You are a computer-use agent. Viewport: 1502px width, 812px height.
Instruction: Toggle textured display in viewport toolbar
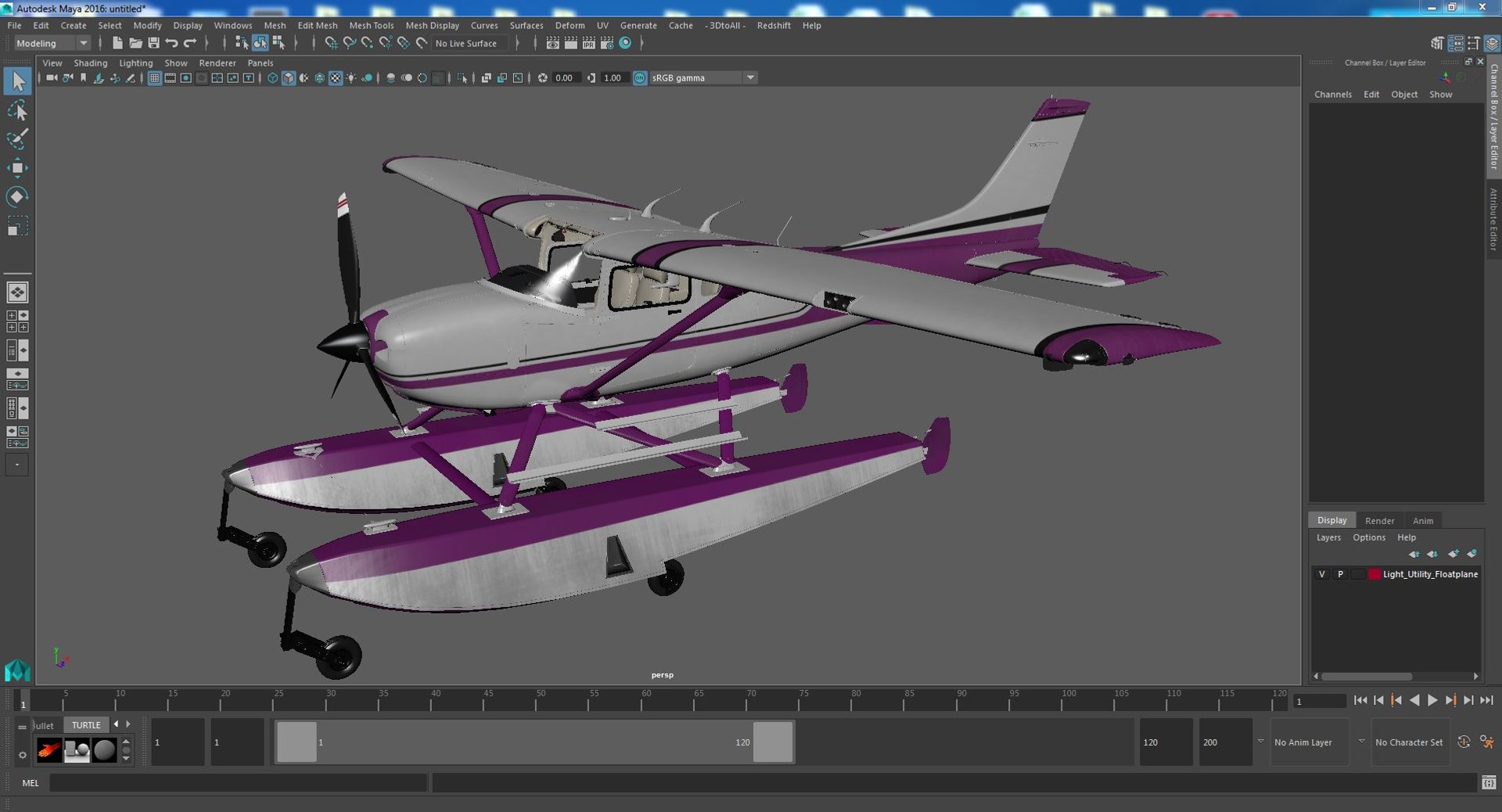pyautogui.click(x=336, y=77)
